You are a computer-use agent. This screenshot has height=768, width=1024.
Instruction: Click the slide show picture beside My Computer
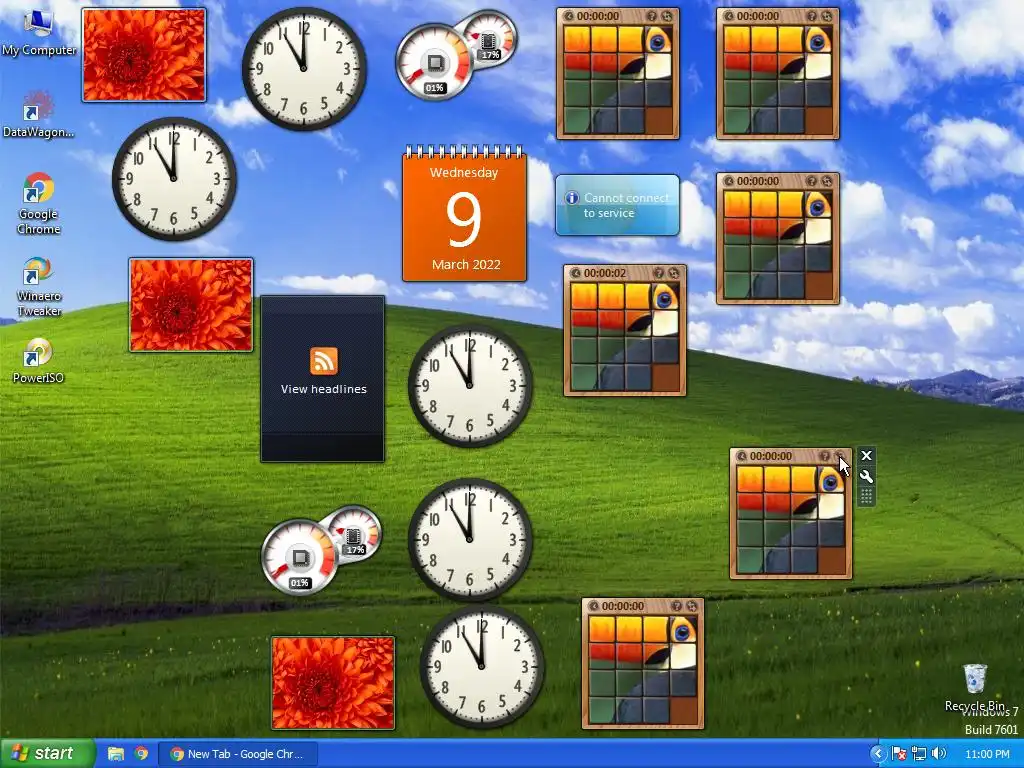[144, 55]
